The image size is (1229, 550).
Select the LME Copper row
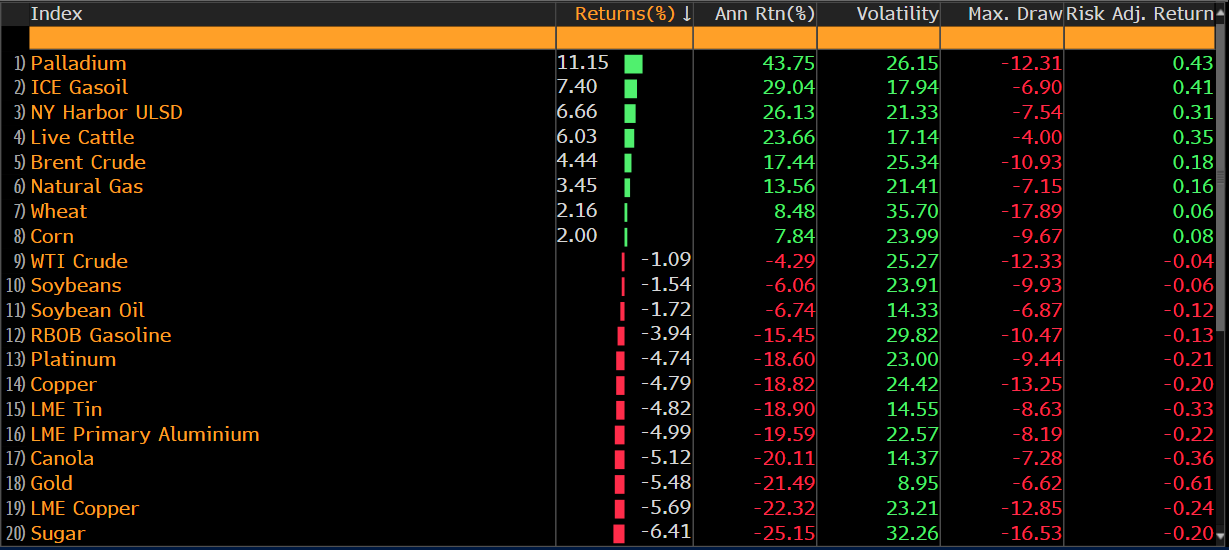point(608,508)
